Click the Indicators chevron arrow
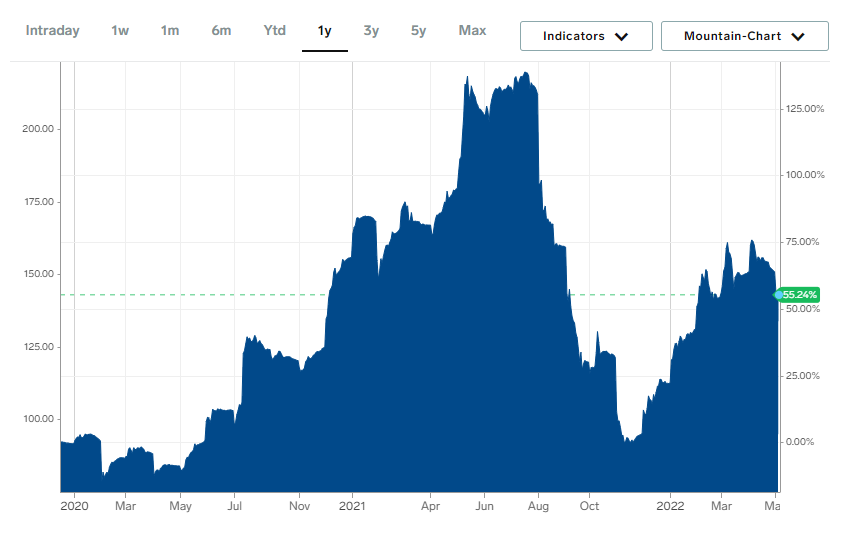This screenshot has height=536, width=846. (x=621, y=37)
